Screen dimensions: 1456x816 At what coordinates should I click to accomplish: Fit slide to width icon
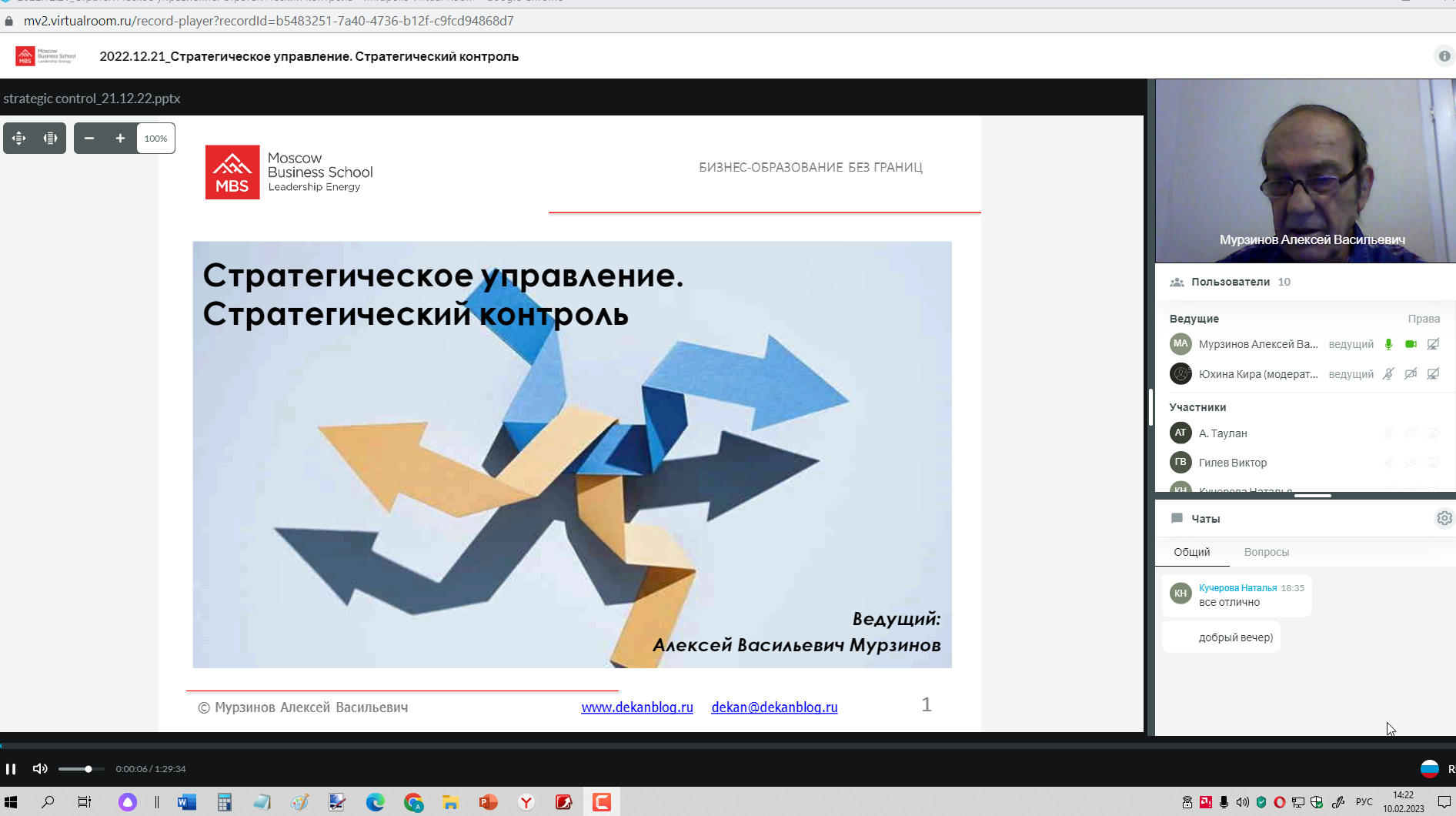(x=50, y=139)
